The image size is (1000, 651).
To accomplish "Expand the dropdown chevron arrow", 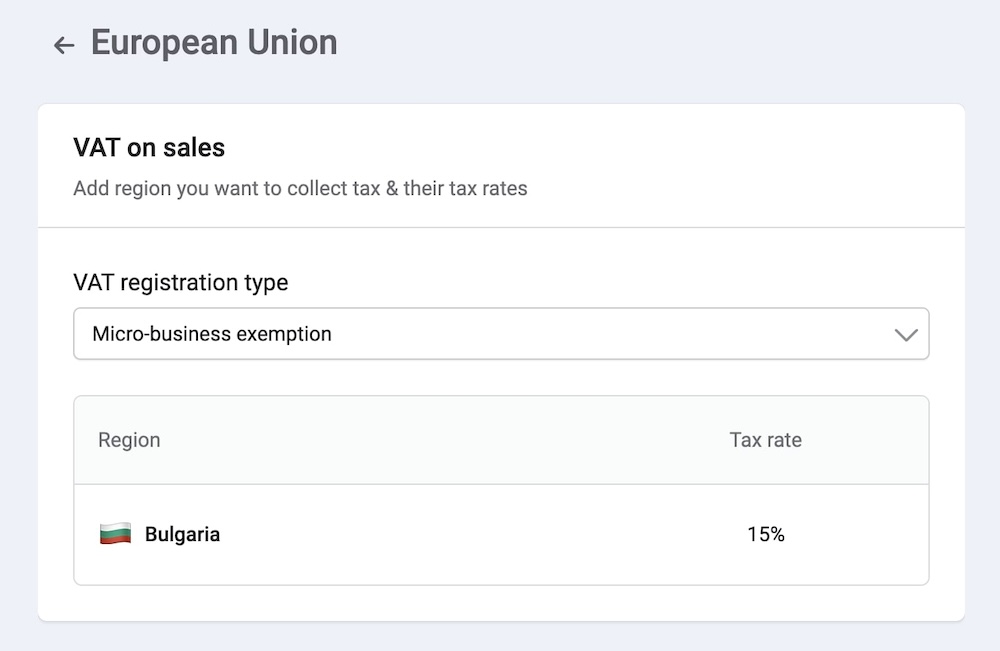I will click(x=906, y=334).
